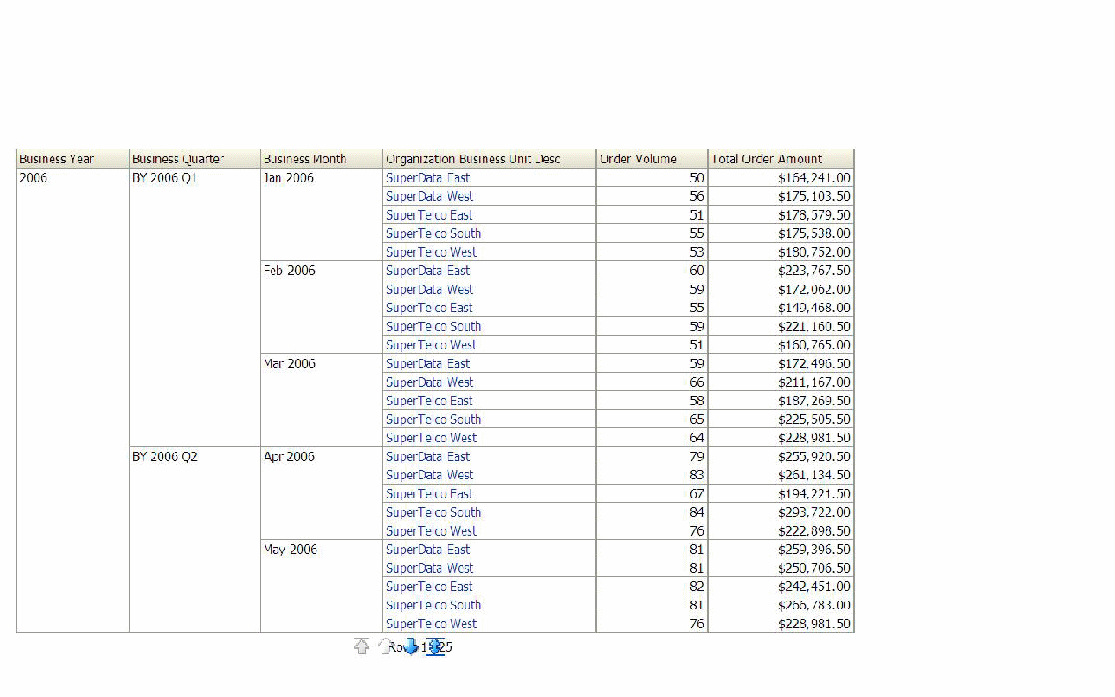Open SuperData East link for Apr 2006

pyautogui.click(x=427, y=457)
